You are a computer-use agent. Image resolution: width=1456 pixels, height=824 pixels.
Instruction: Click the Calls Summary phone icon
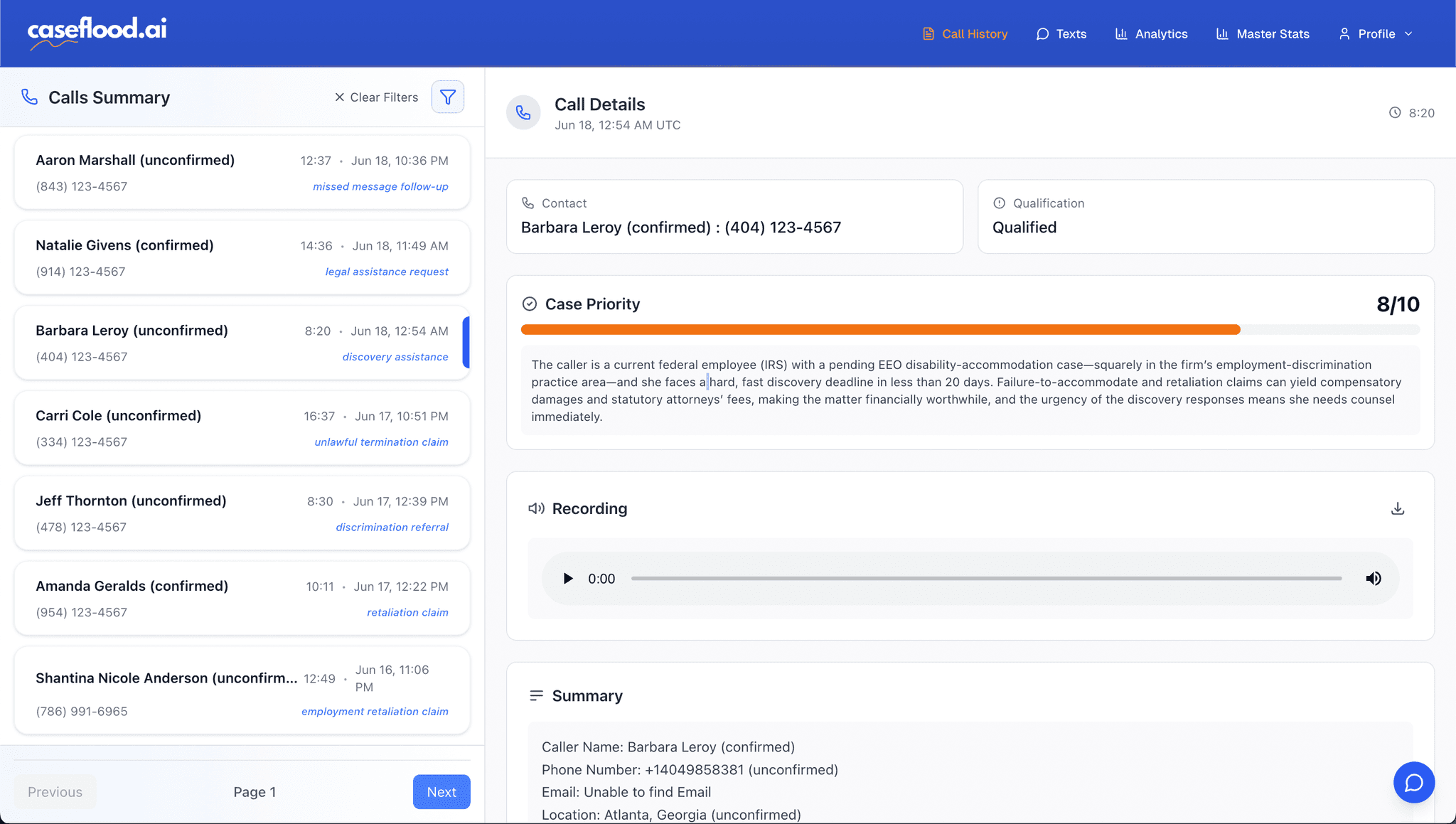coord(29,97)
